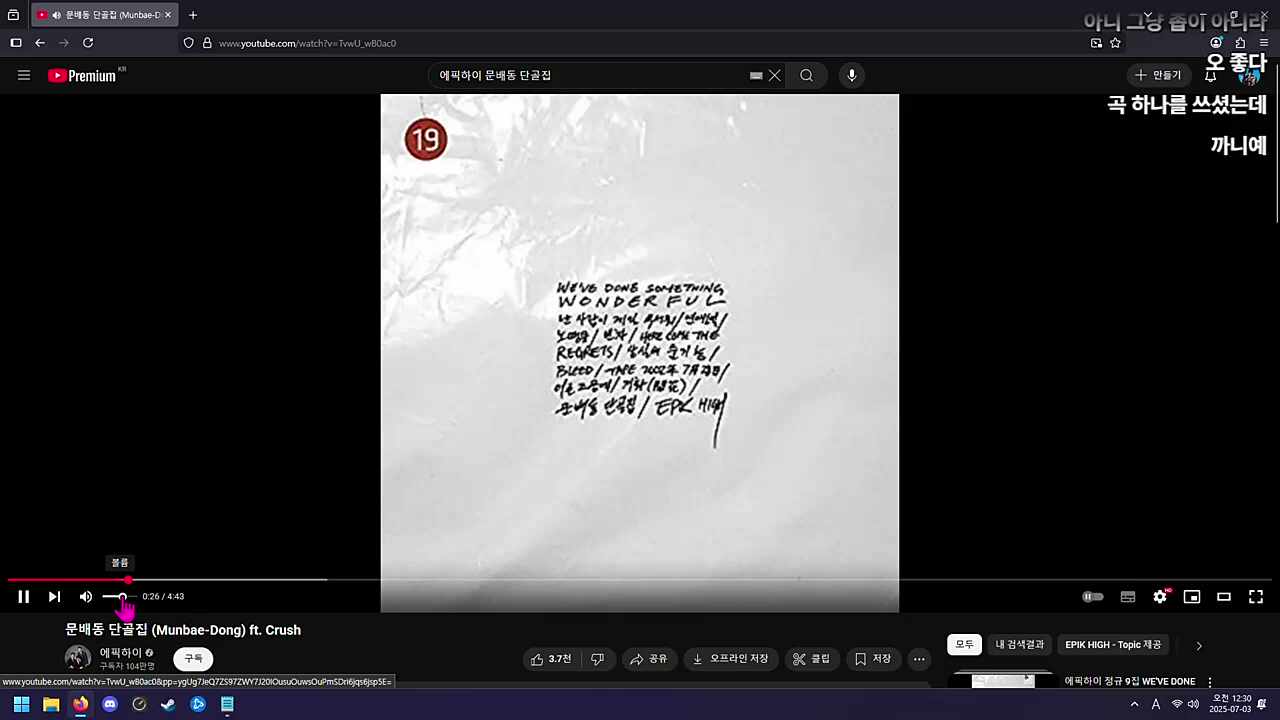Open the on-screen keyboard in the search box
1280x720 pixels.
click(x=756, y=75)
